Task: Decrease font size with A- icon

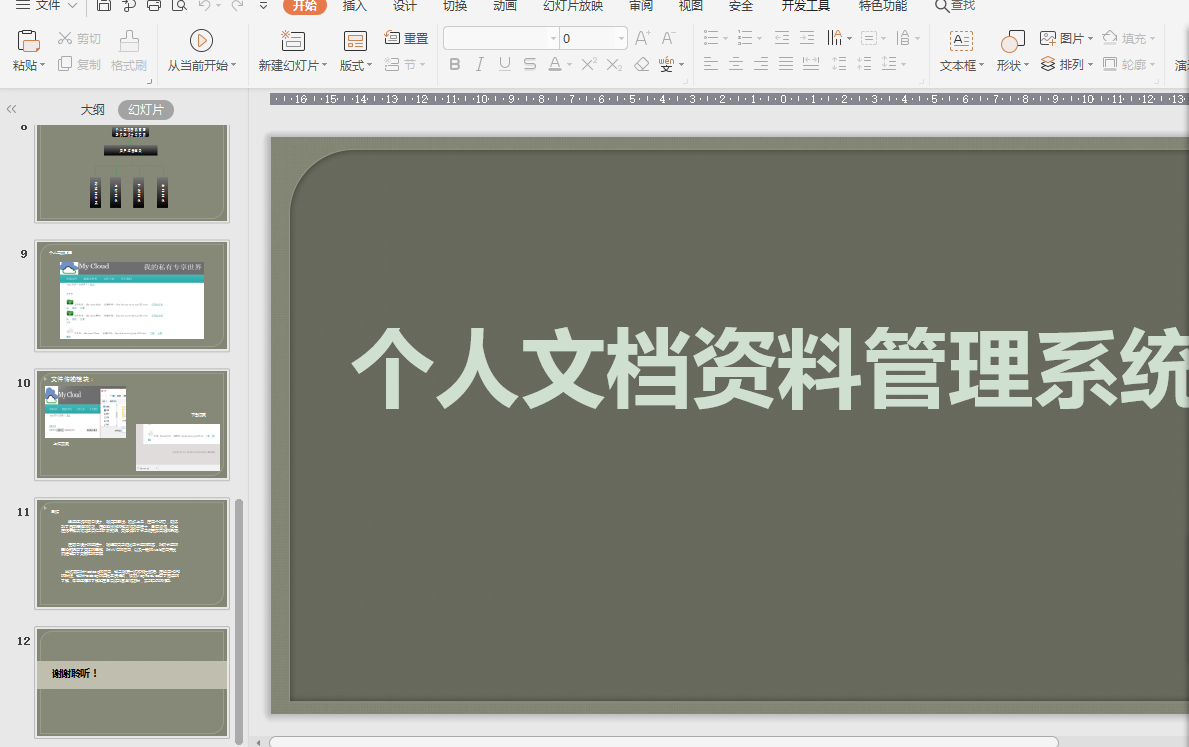Action: tap(668, 38)
